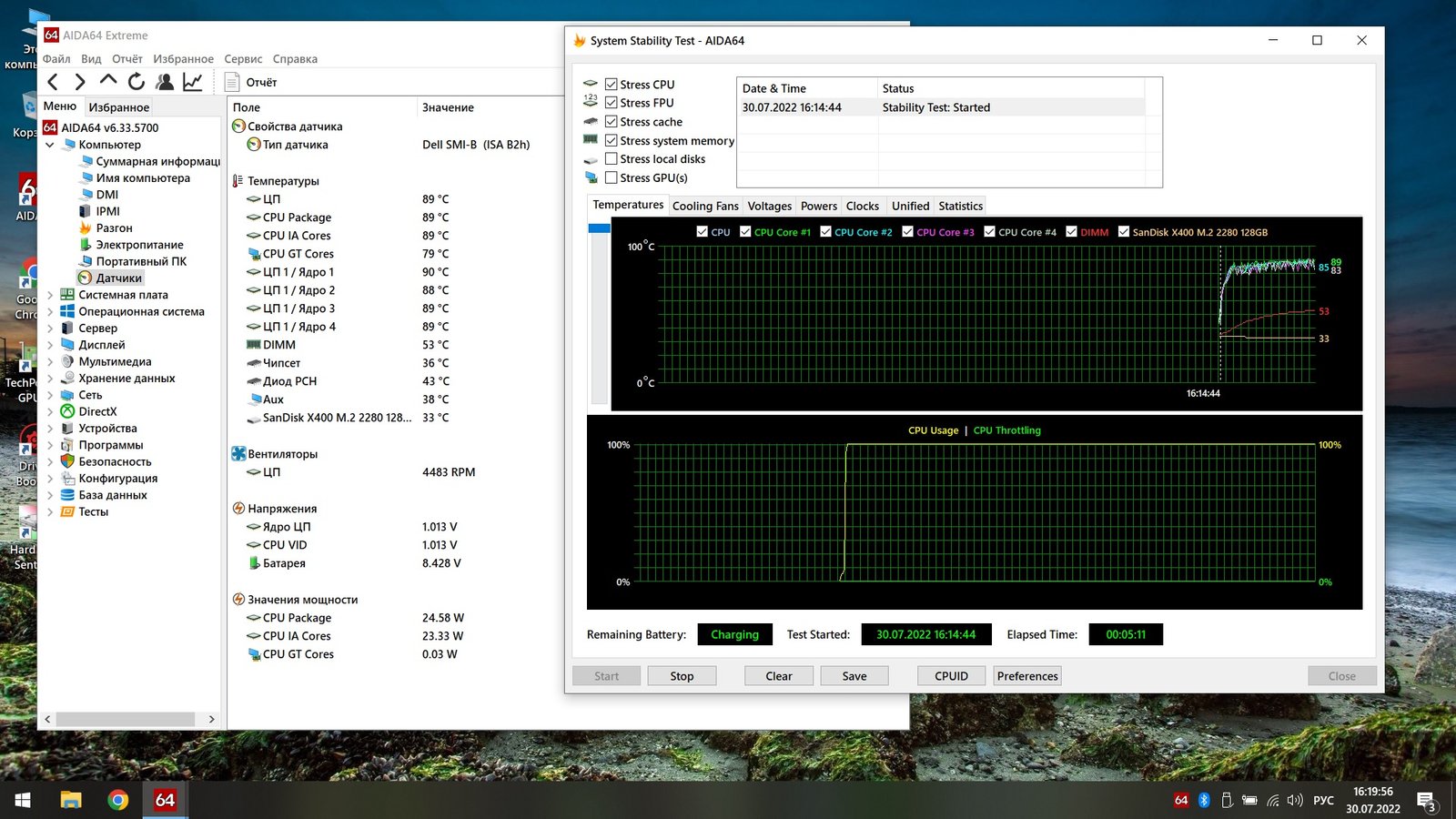
Task: Toggle the Stress CPU checkbox
Action: (612, 85)
